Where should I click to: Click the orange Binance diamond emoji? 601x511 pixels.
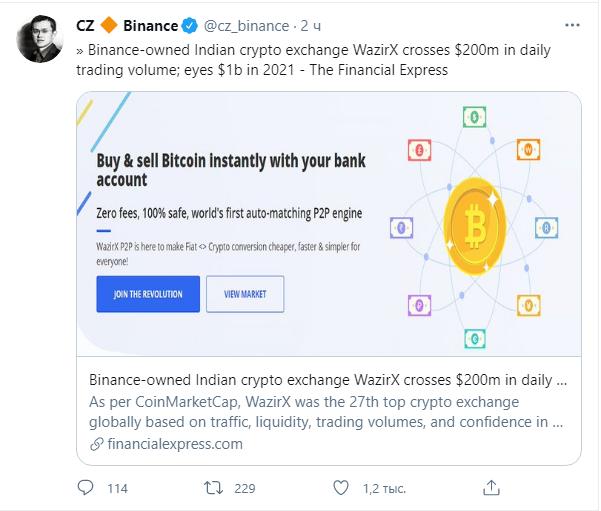(x=109, y=25)
